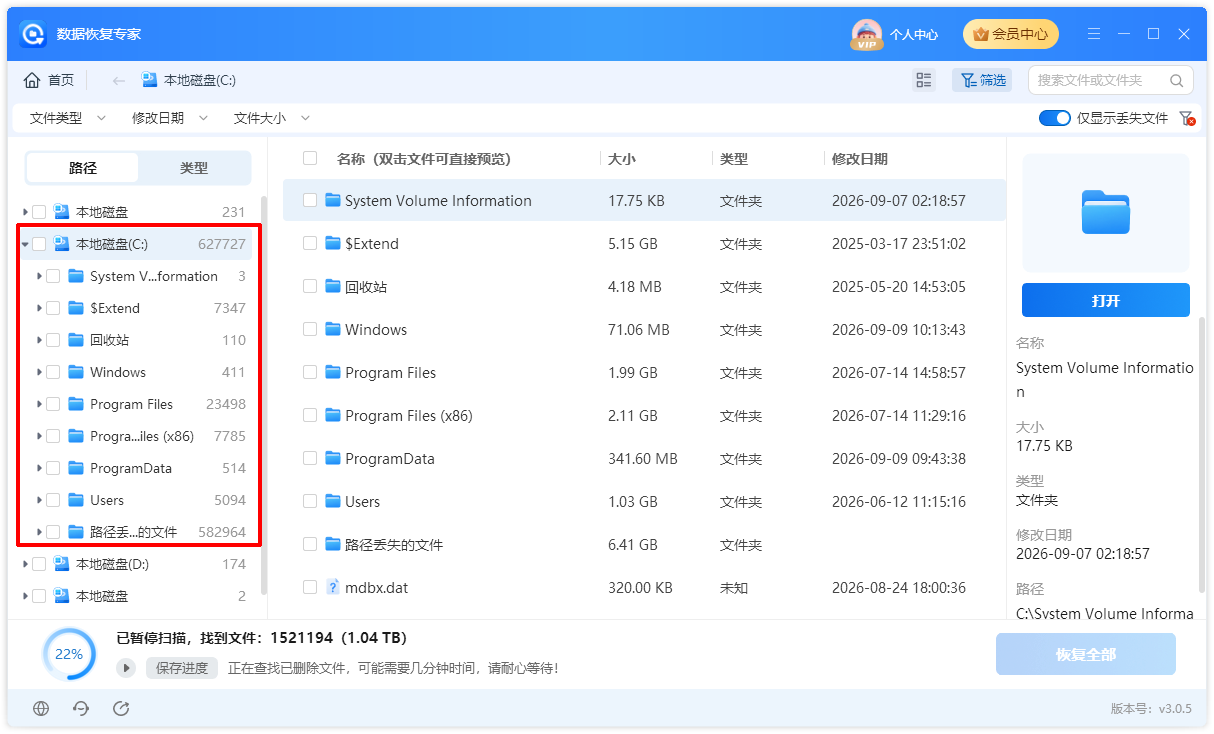The height and width of the screenshot is (734, 1214).
Task: Click the crown icon in 会员中心
Action: [x=980, y=34]
